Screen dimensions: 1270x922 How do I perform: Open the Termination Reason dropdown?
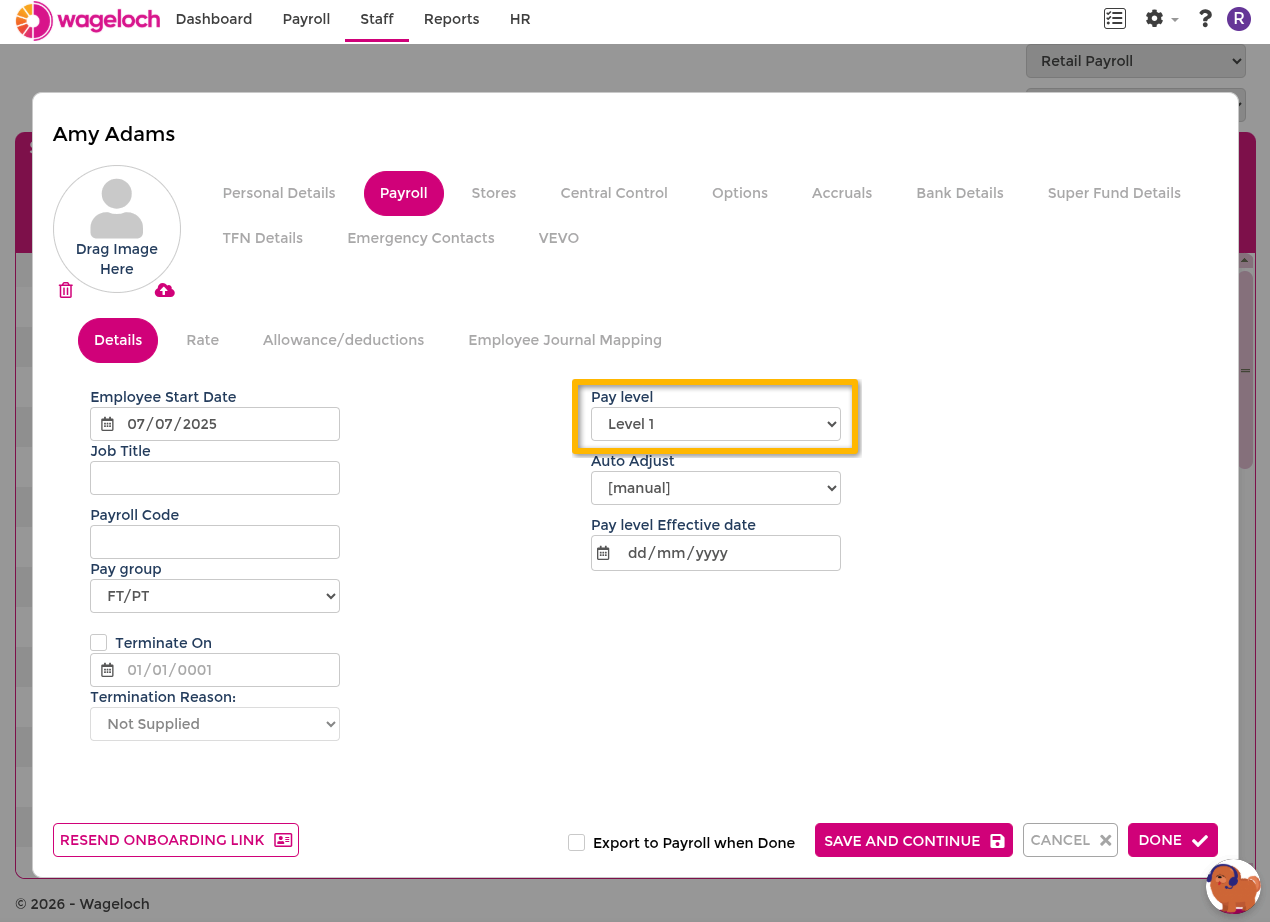point(215,724)
